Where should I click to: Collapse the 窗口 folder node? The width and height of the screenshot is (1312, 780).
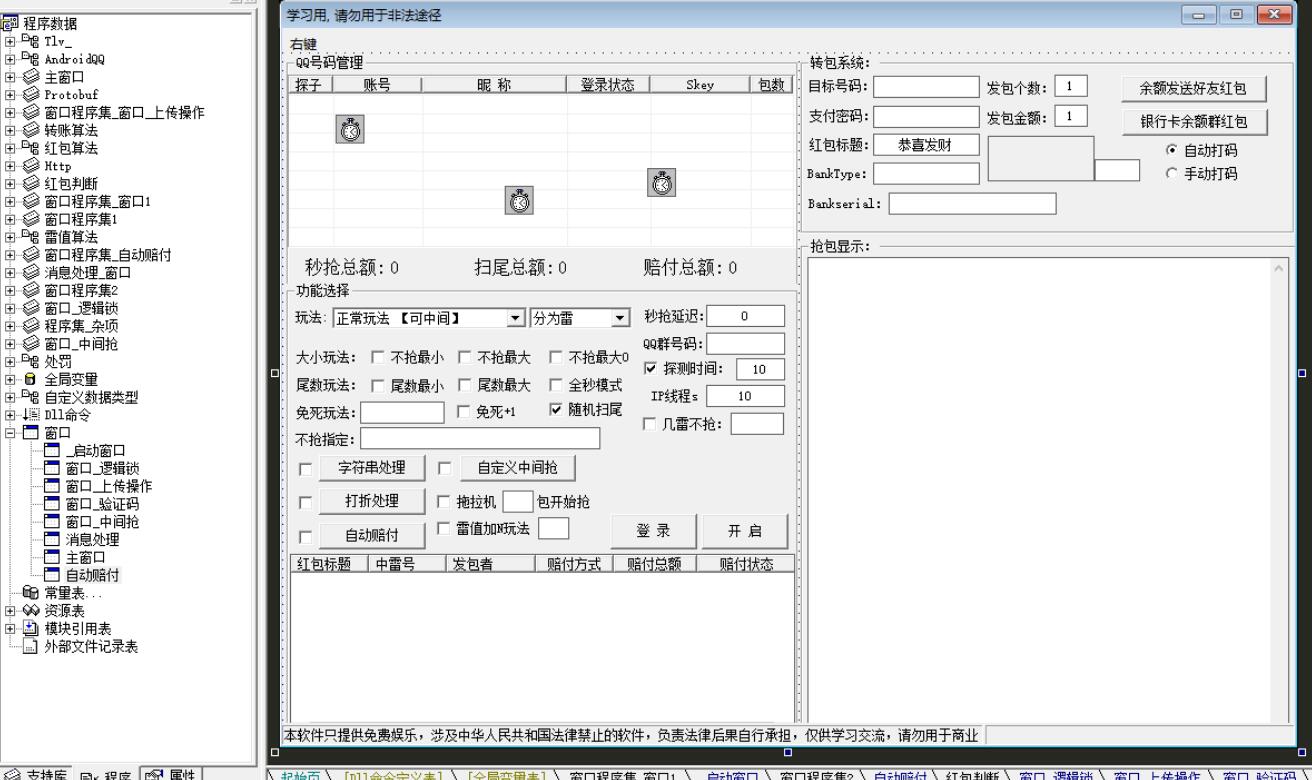point(11,433)
